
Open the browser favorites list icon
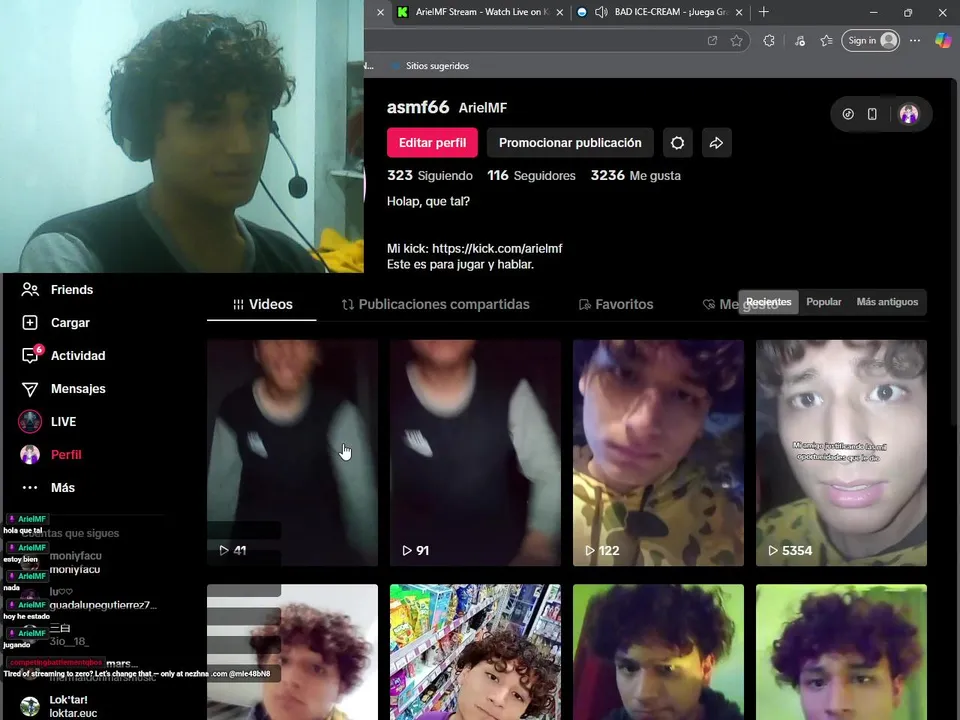(827, 41)
